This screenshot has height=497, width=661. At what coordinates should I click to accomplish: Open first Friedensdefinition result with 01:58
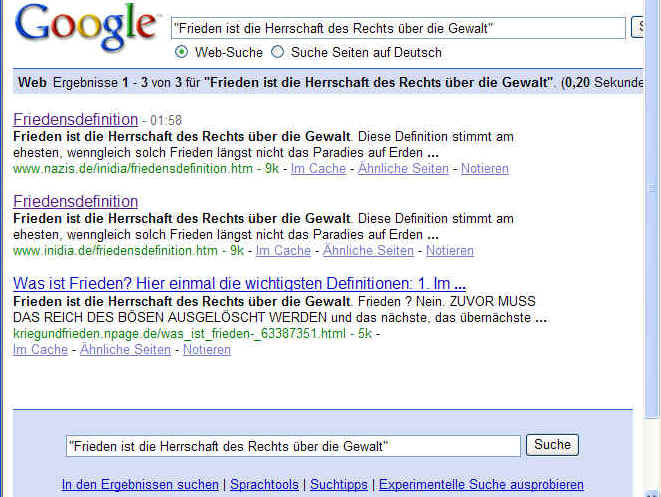[x=75, y=120]
